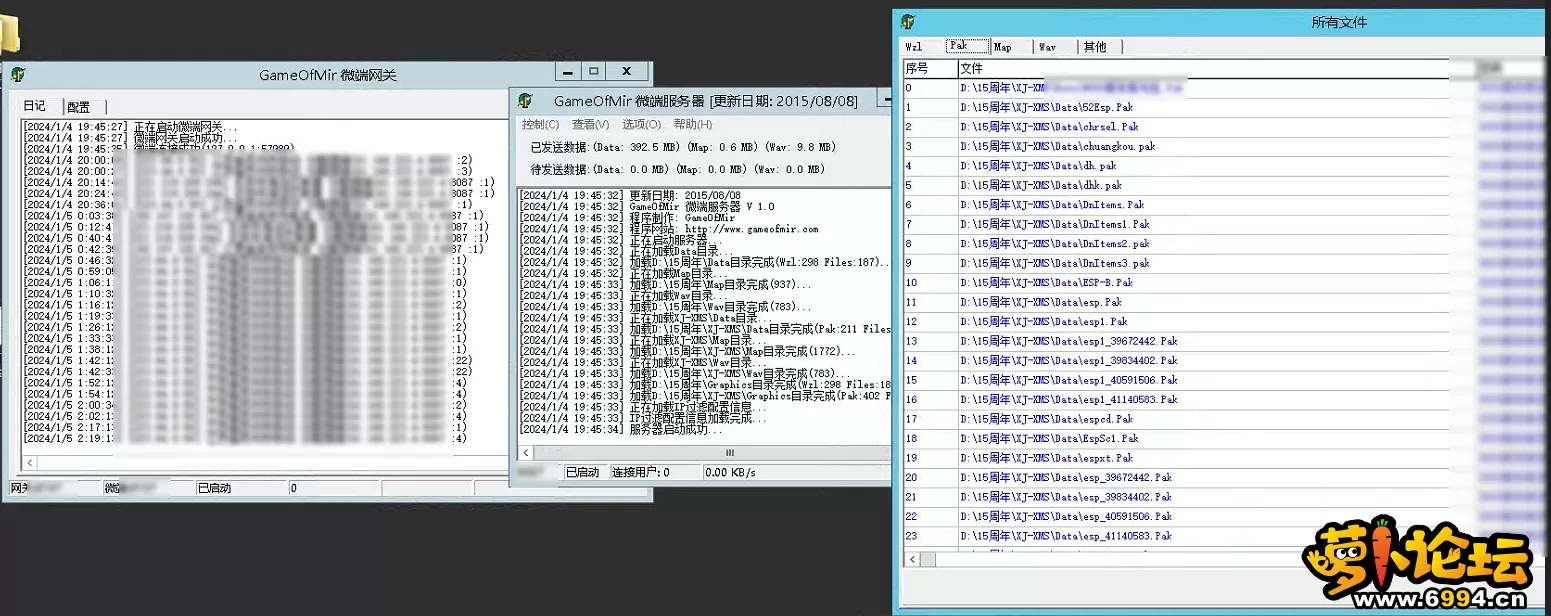Click the 微端服务器 window title bar icon

click(x=525, y=100)
